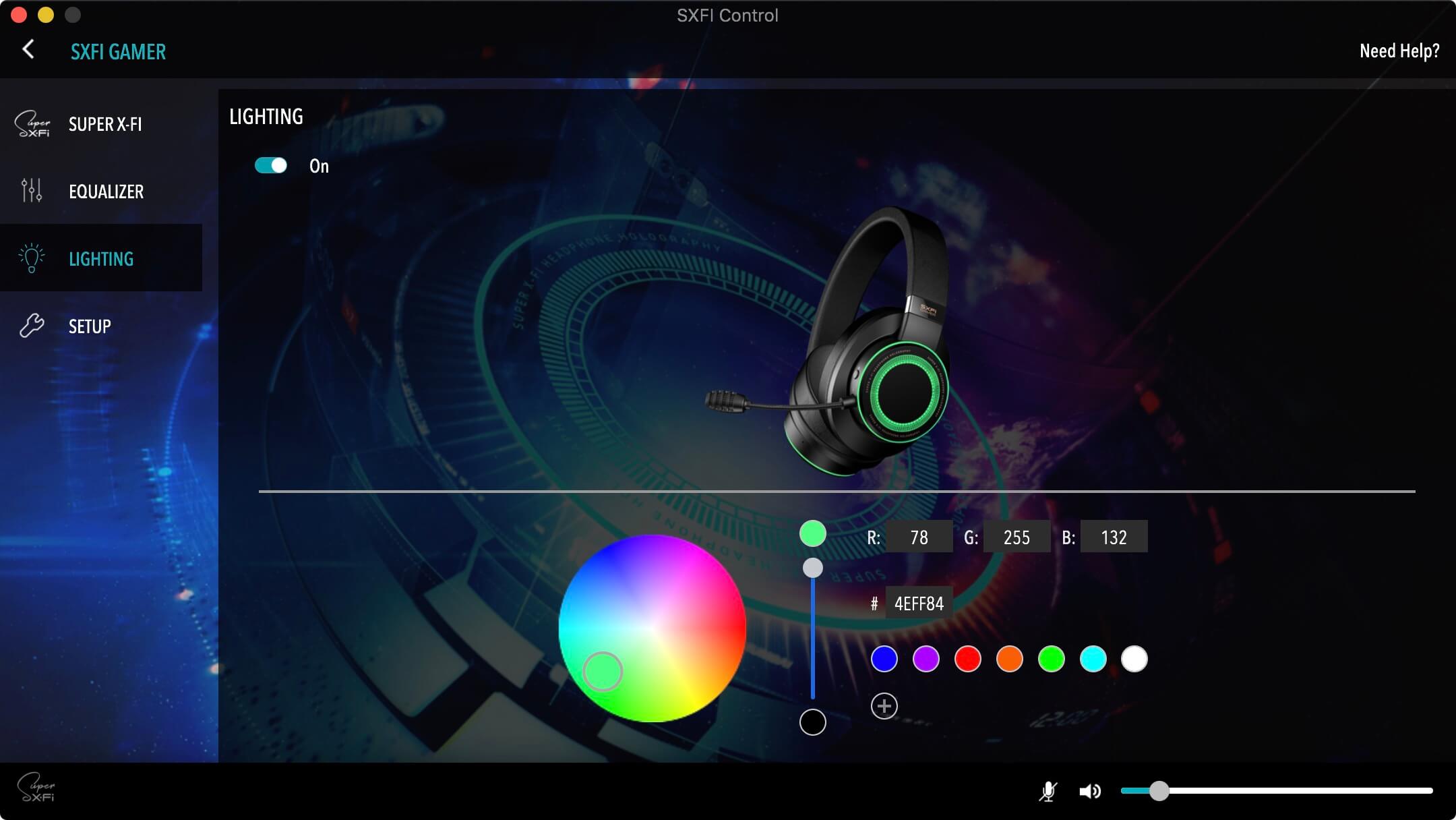Select the Super X-Fi sidebar icon
1456x820 pixels.
[31, 124]
